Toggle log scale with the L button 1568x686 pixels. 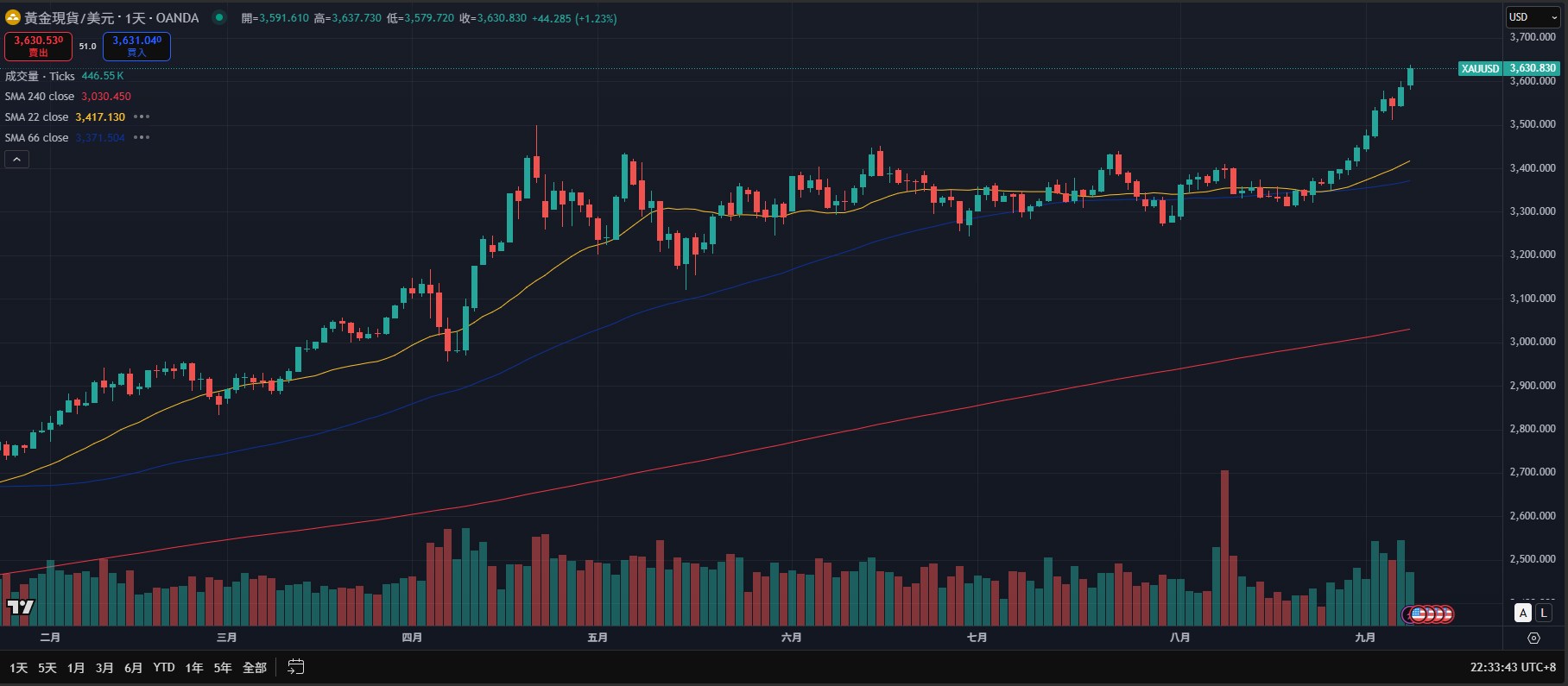coord(1544,613)
